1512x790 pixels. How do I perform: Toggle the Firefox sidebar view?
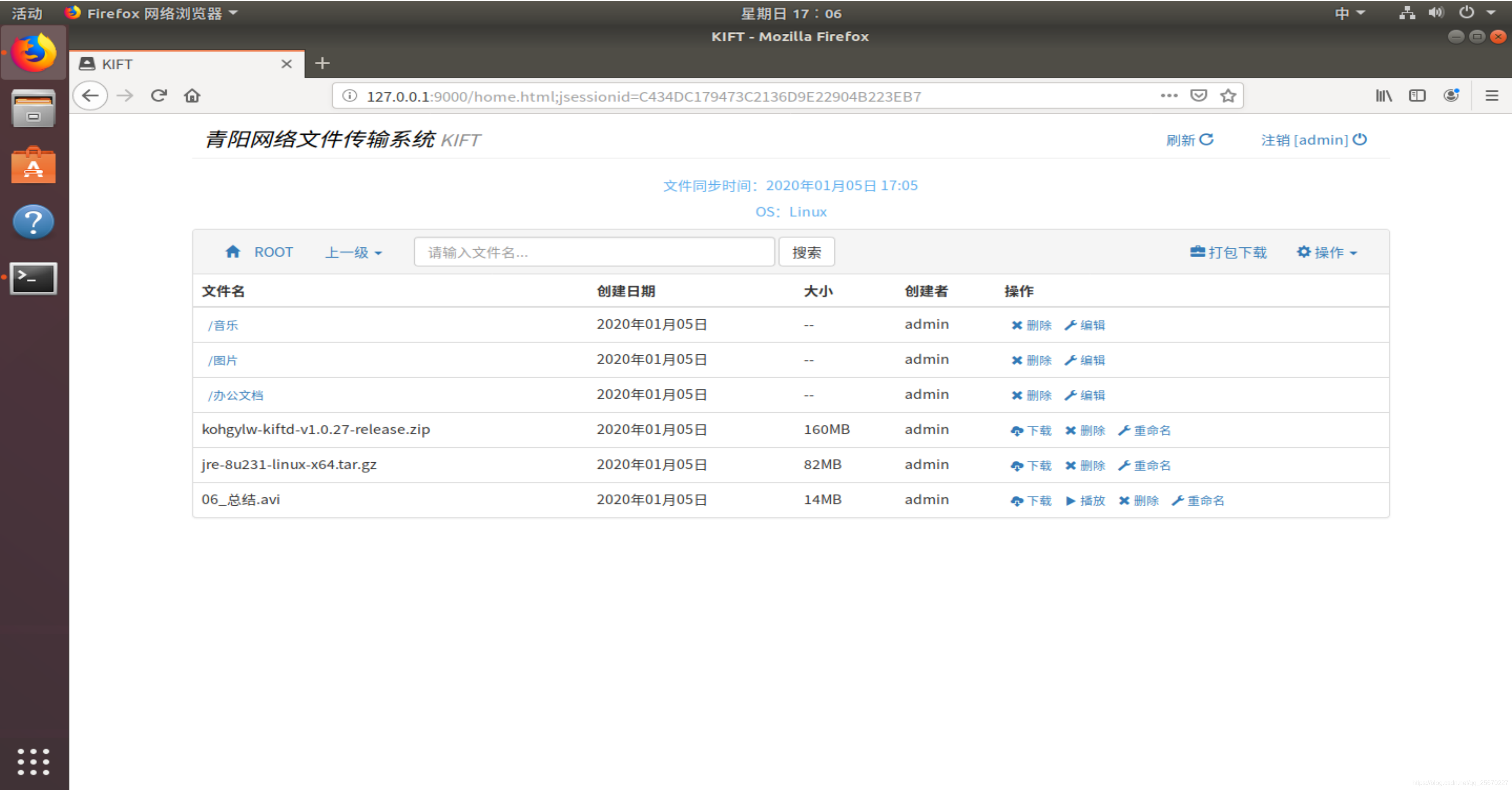(1417, 95)
